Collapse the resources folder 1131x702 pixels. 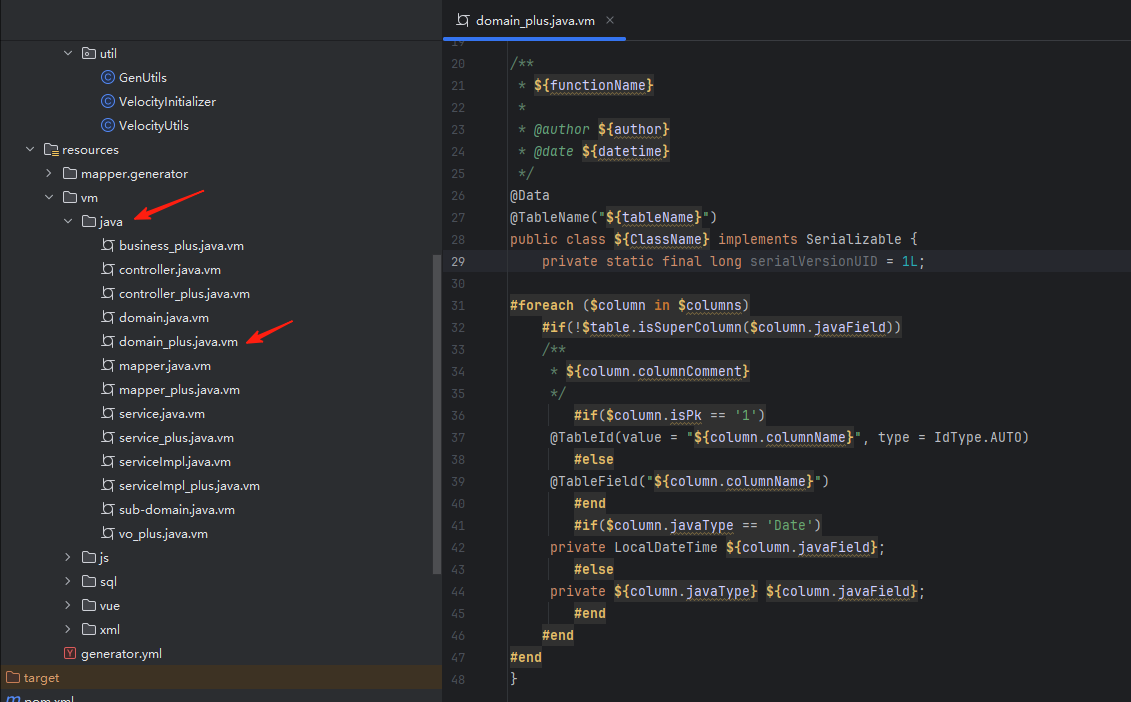30,149
